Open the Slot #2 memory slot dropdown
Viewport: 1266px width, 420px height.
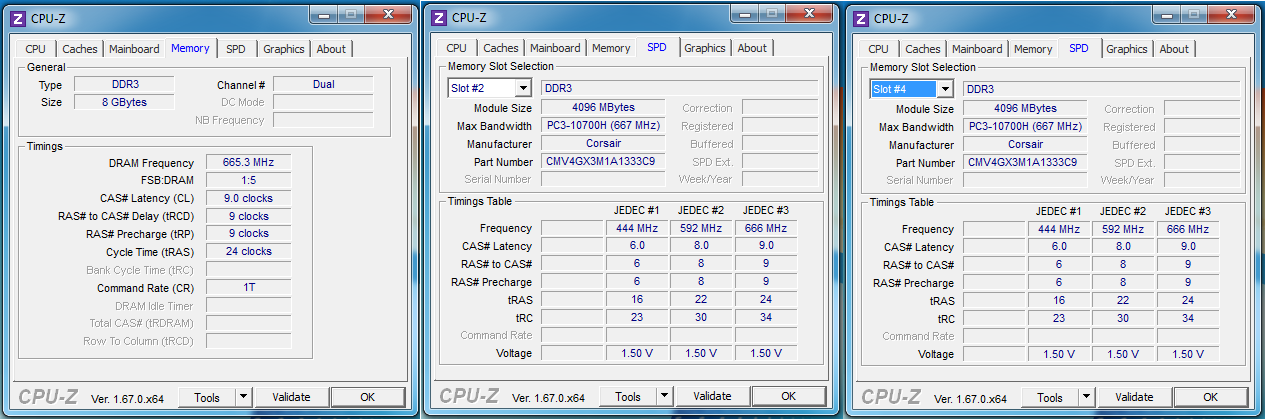coord(523,88)
